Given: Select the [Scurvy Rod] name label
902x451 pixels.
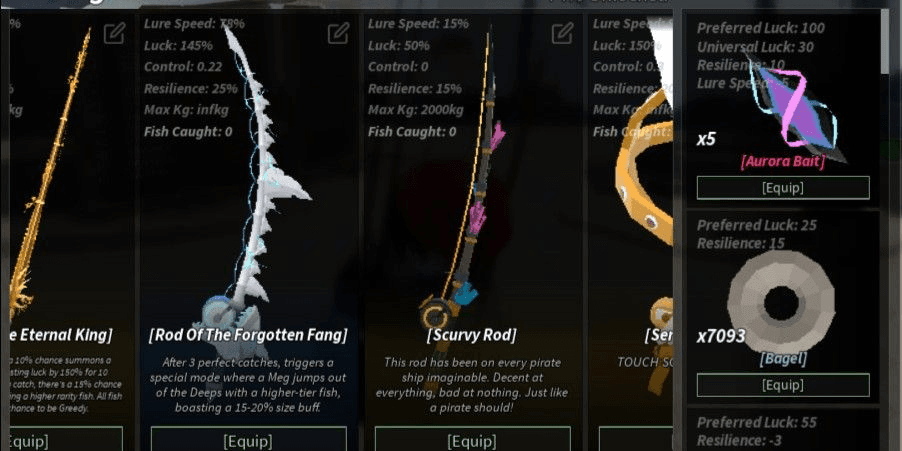Looking at the screenshot, I should tap(472, 335).
